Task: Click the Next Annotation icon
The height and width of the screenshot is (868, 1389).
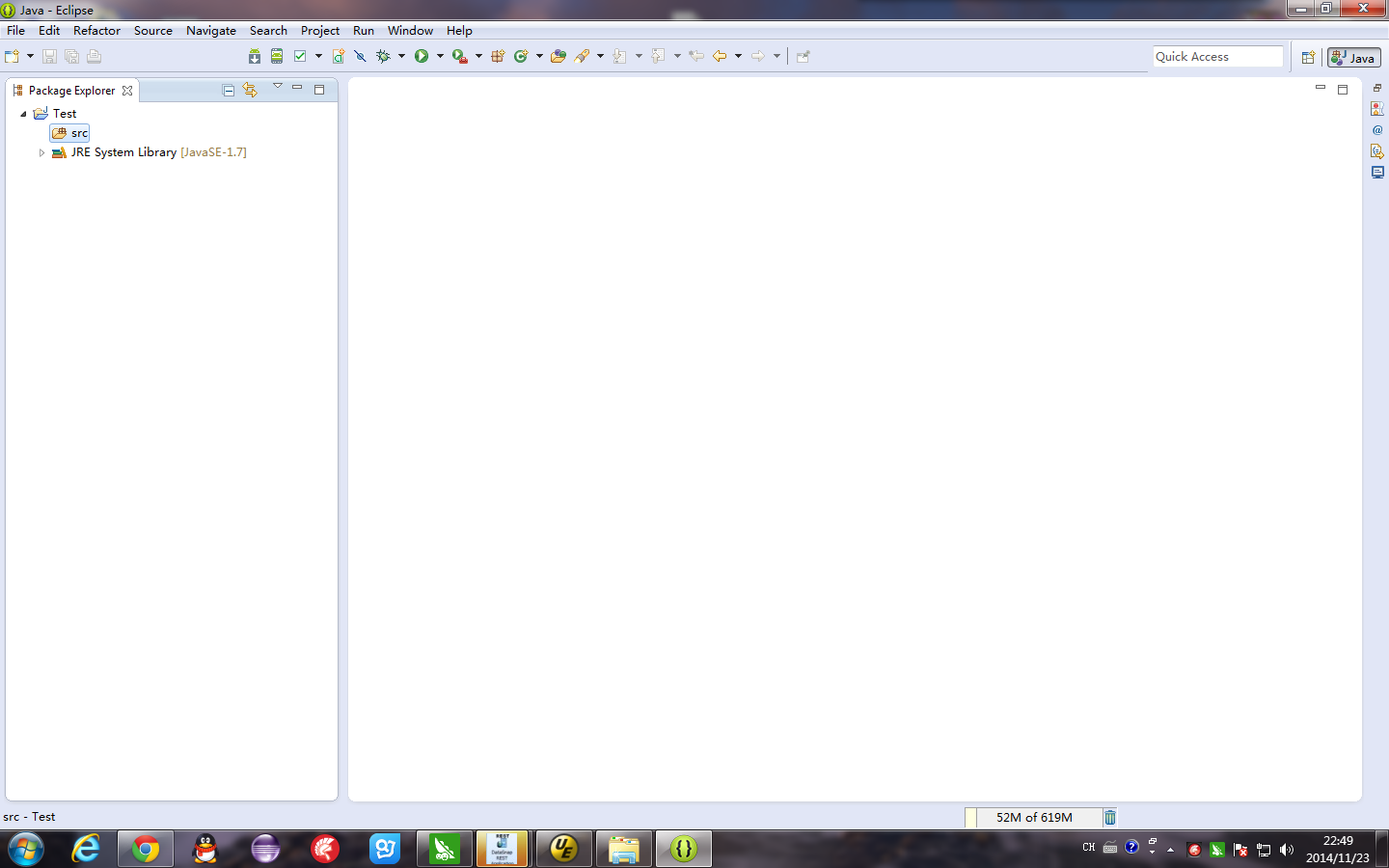Action: 619,56
